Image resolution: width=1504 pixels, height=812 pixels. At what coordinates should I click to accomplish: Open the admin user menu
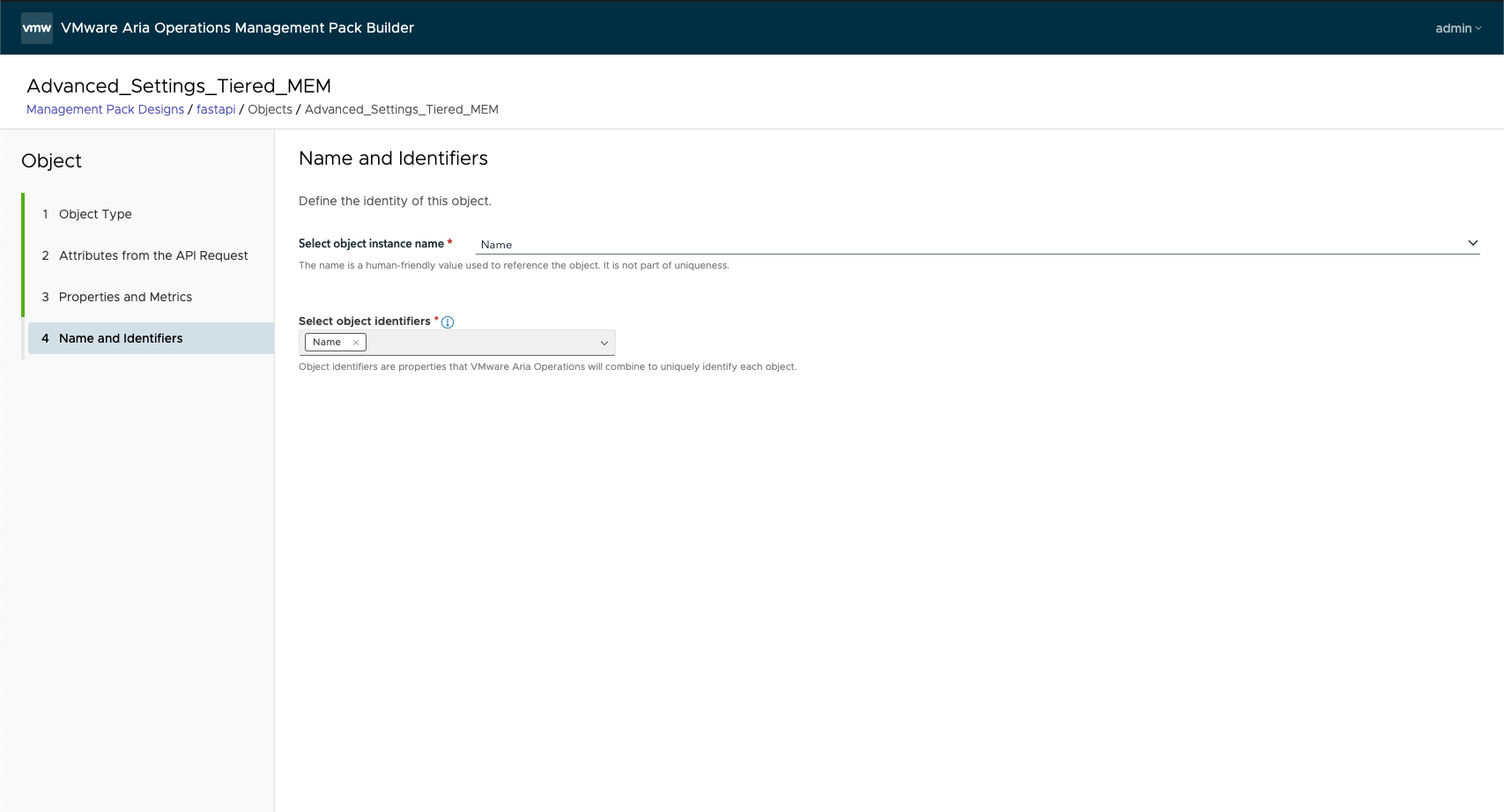click(x=1457, y=28)
